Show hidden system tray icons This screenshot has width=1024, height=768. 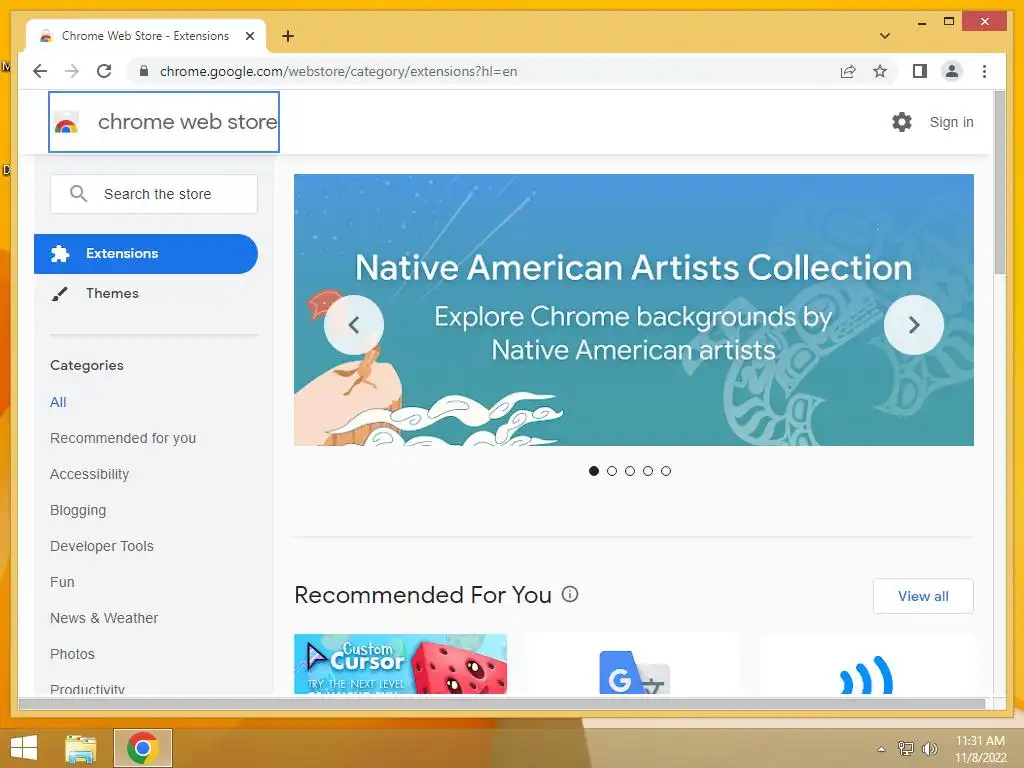pos(881,749)
